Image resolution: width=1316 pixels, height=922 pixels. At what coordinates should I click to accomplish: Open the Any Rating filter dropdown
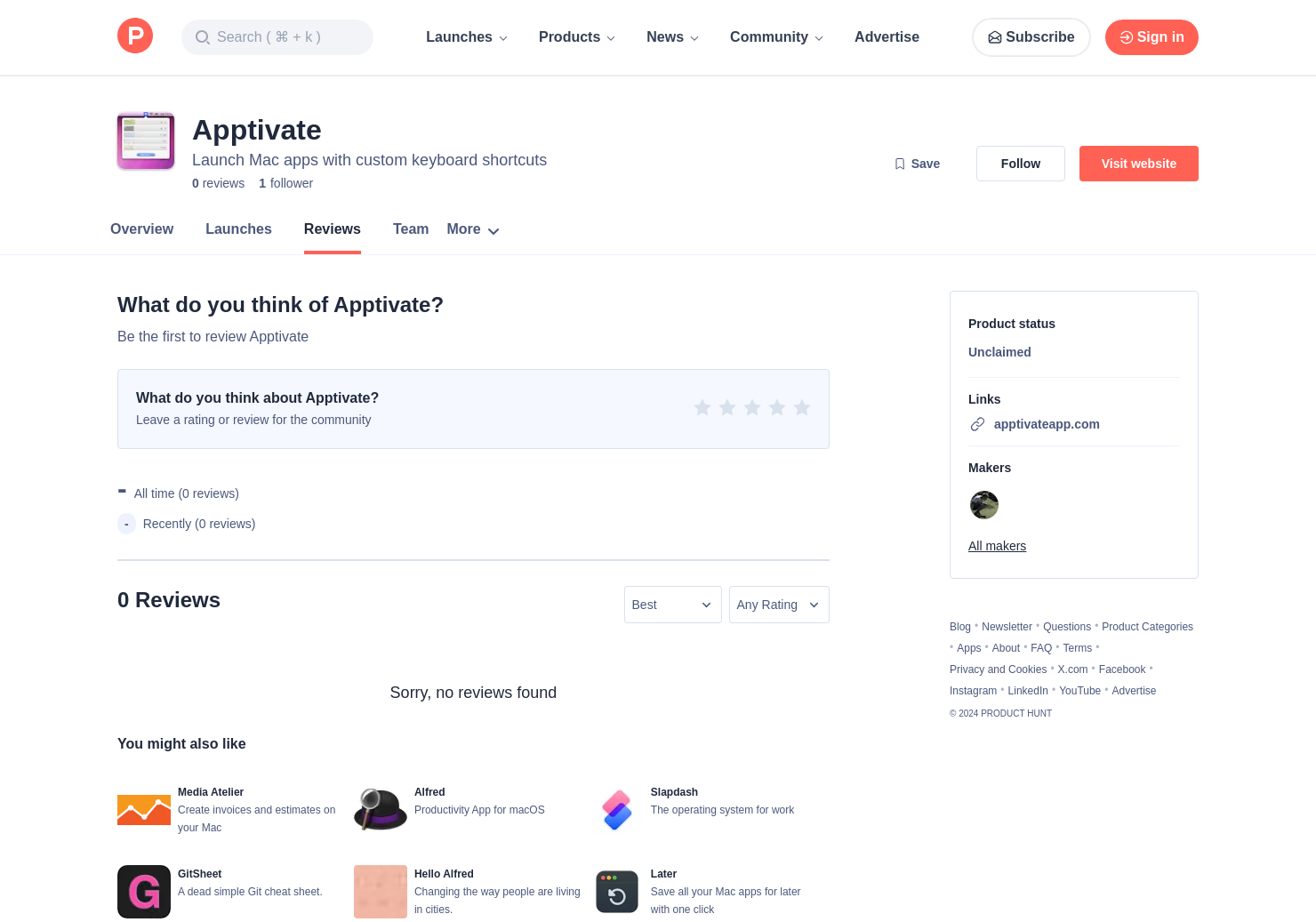click(778, 605)
